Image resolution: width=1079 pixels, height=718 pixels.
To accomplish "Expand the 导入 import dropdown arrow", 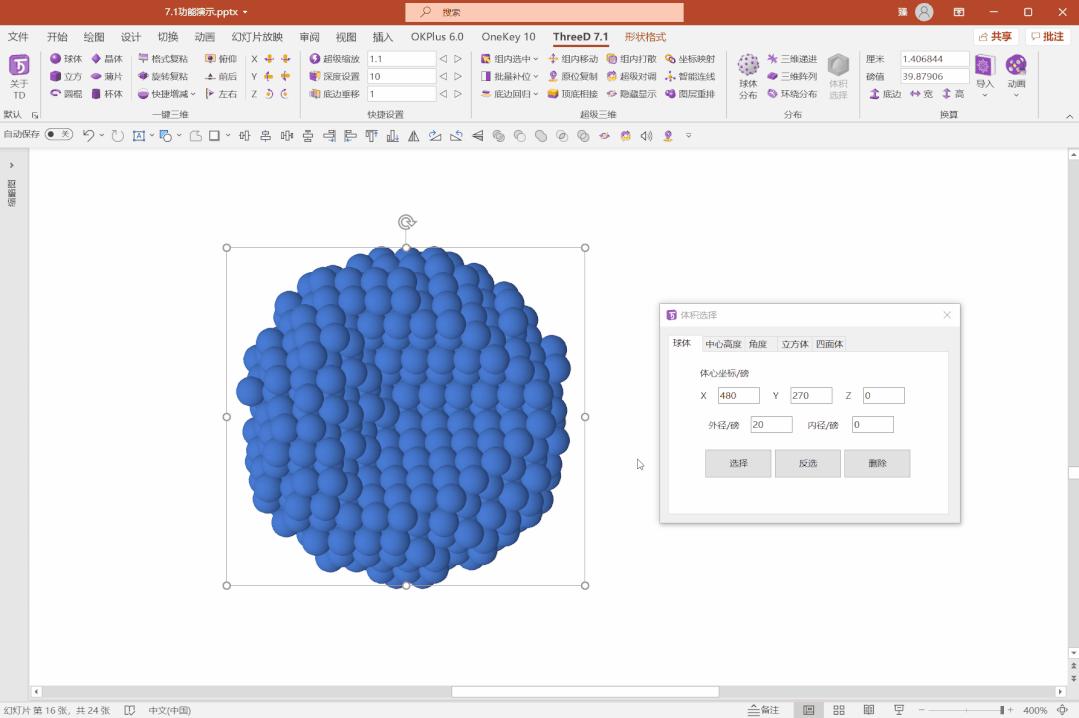I will 984,95.
